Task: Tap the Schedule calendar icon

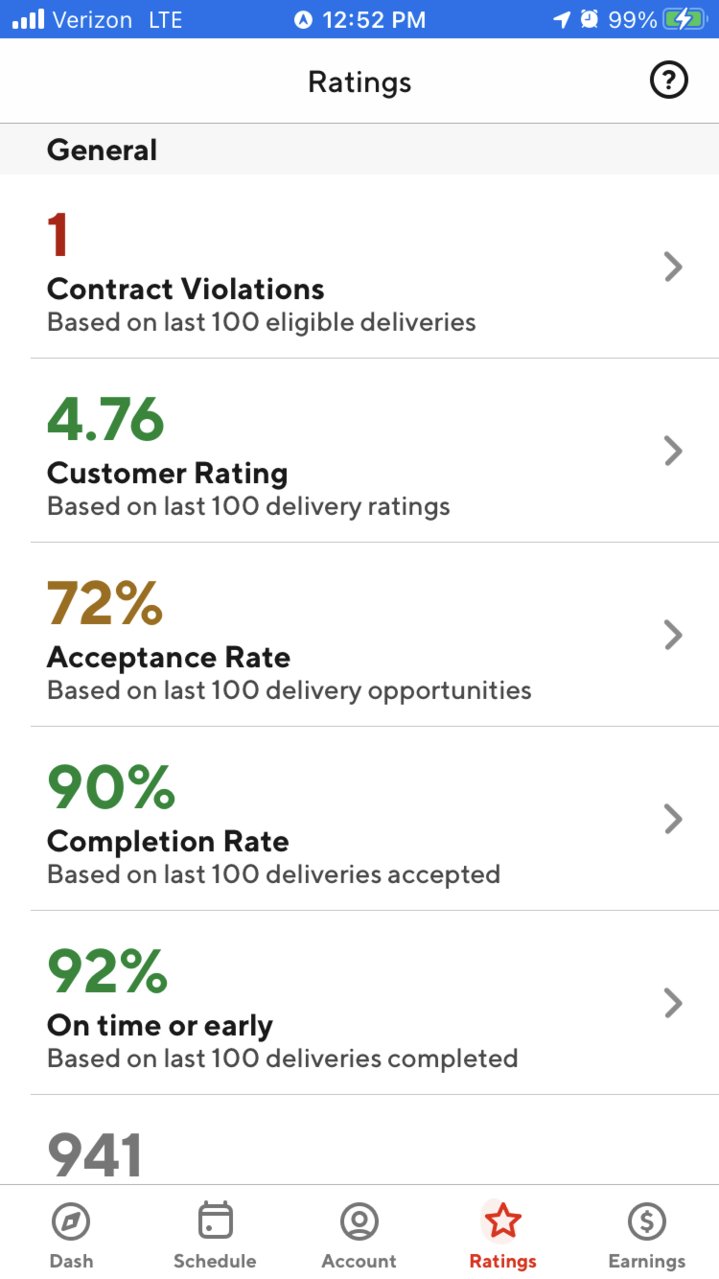Action: tap(215, 1221)
